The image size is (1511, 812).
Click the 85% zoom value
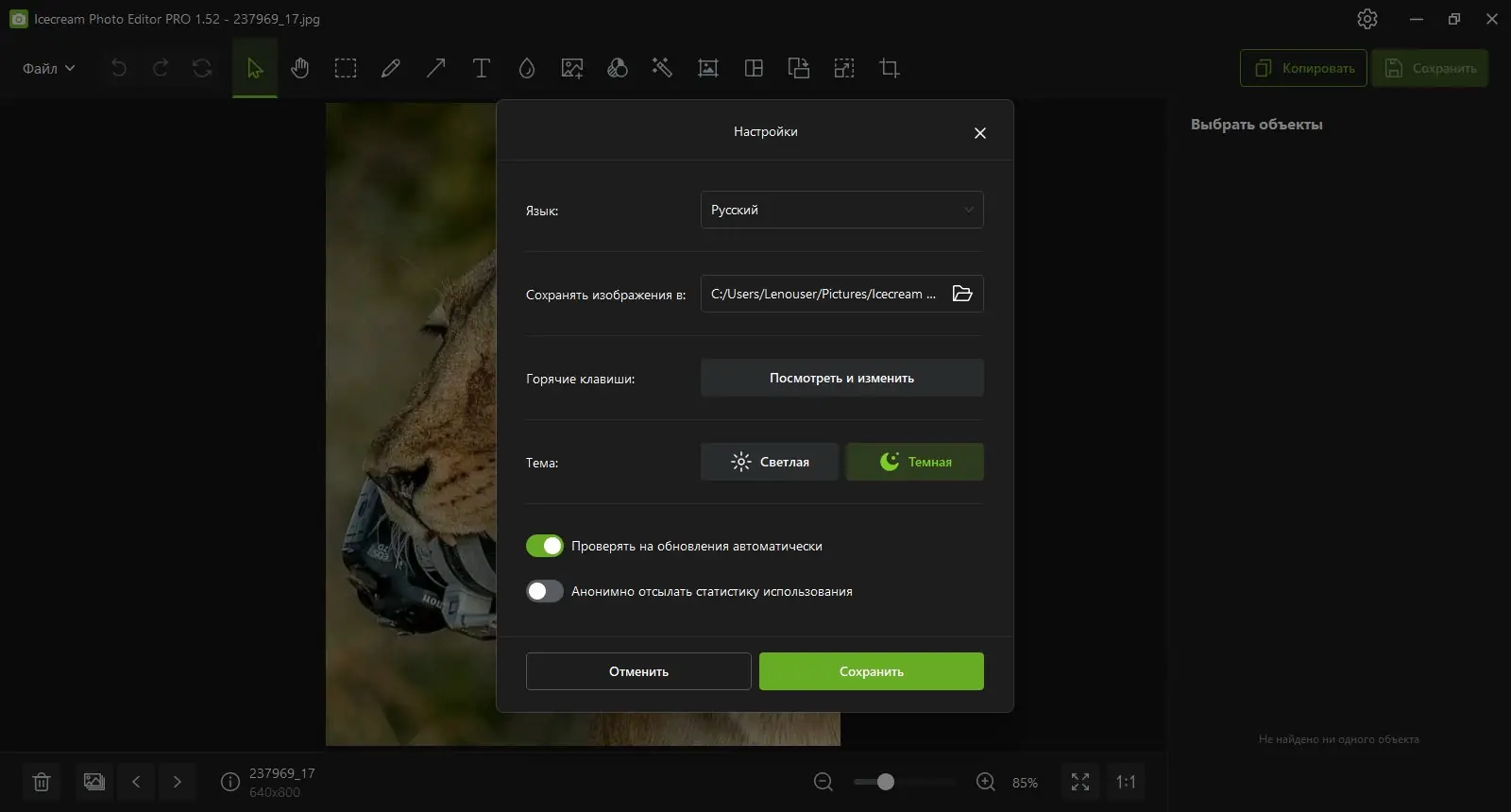[1025, 783]
